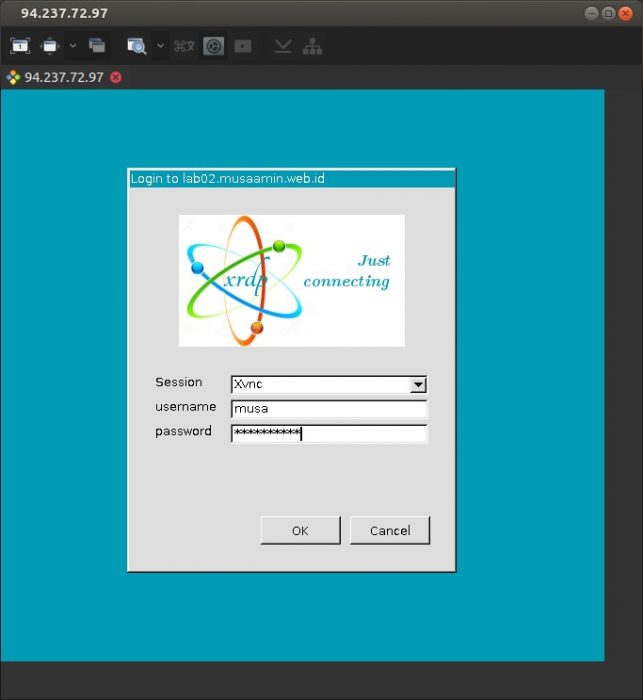Close the Remmina window with orange button
643x700 pixels.
pyautogui.click(x=626, y=13)
